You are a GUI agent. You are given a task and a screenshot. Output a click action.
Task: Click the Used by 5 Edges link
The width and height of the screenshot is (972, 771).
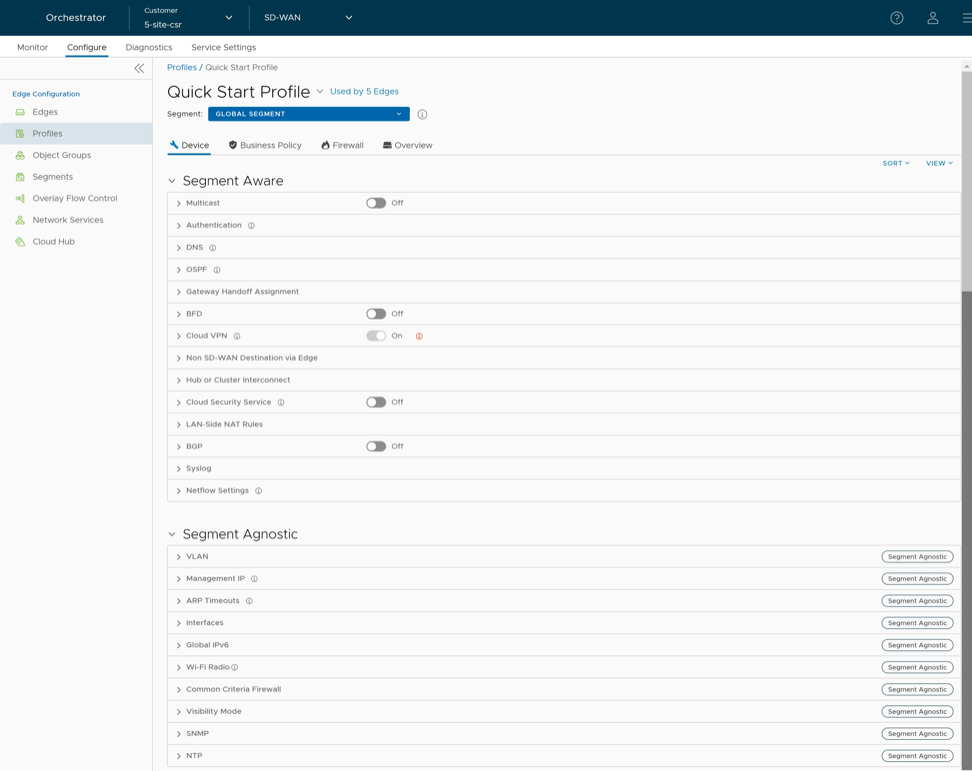tap(364, 91)
